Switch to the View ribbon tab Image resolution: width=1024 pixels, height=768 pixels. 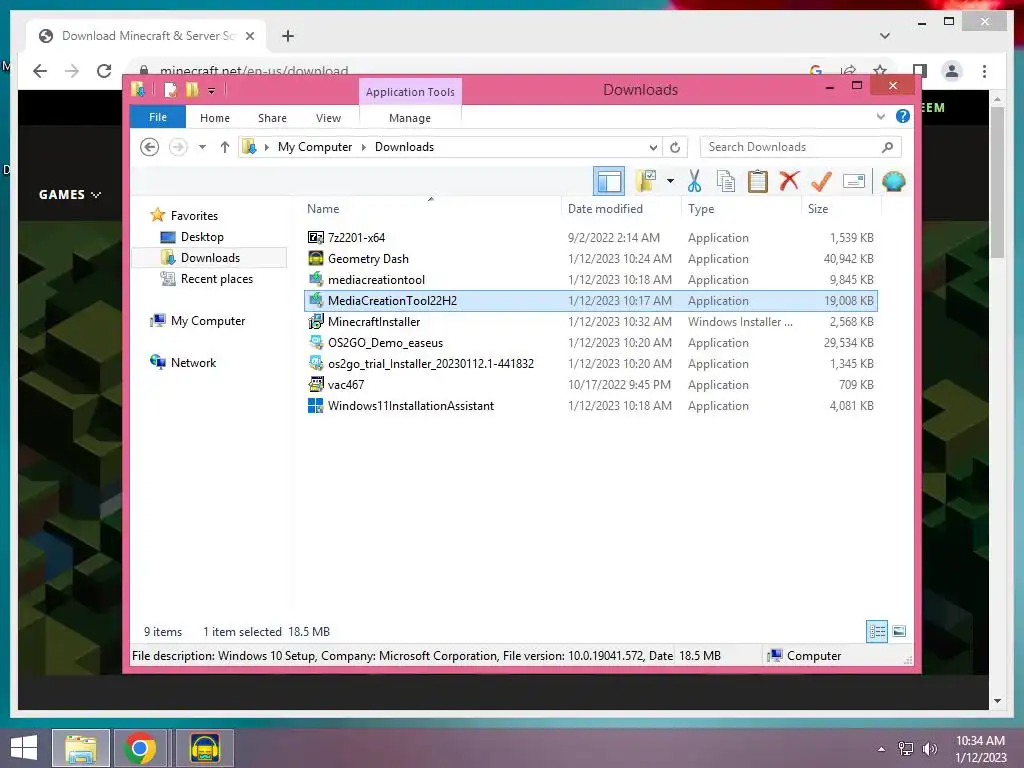[328, 118]
